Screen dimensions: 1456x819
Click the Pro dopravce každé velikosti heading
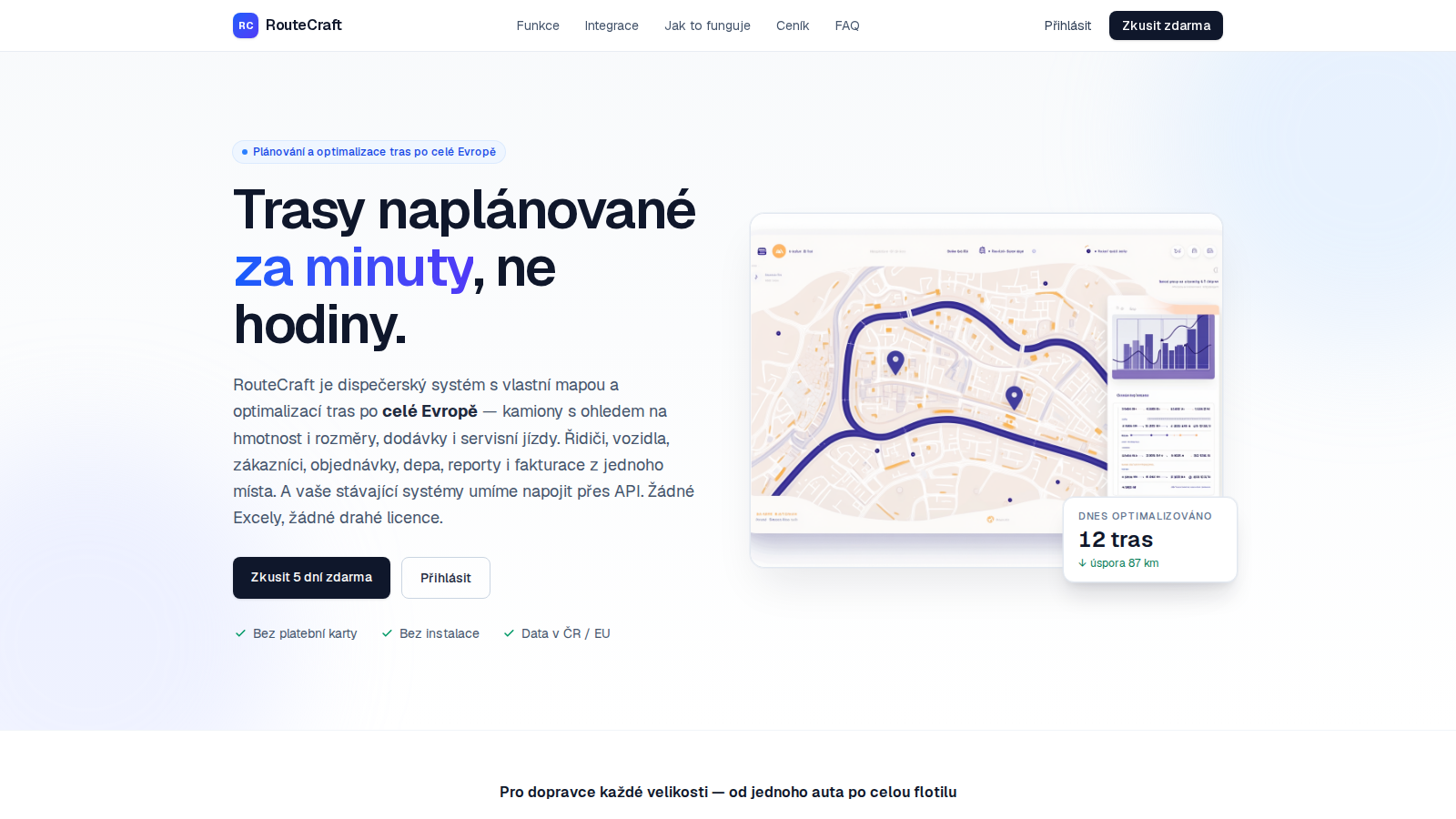point(728,792)
